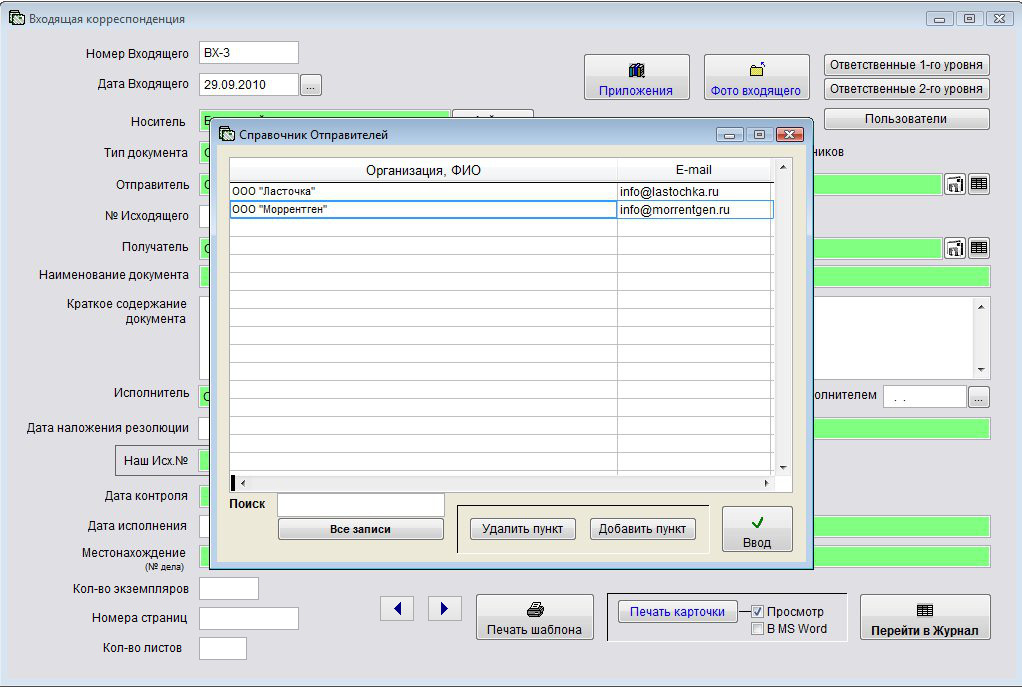Open Перейти в Журнал journal button
The image size is (1022, 687).
point(924,617)
